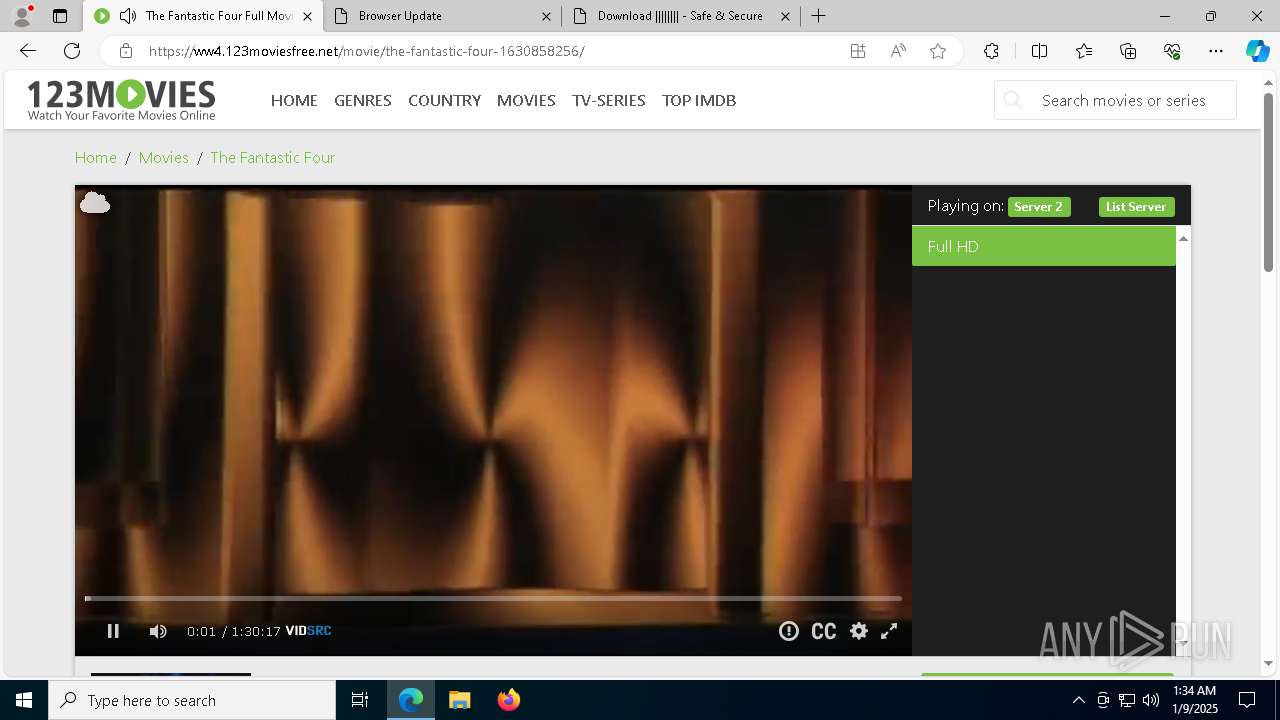Open Task View on taskbar
Screen dimensions: 1280x720
(x=360, y=700)
